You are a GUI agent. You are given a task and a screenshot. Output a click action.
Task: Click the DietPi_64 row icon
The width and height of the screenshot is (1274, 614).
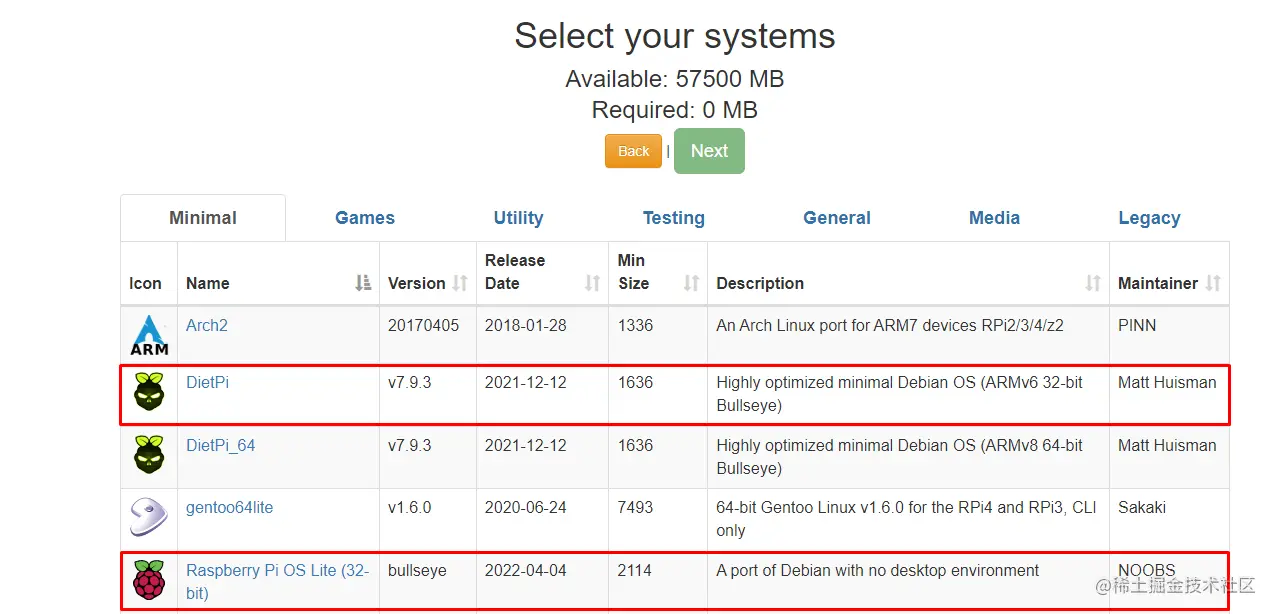pyautogui.click(x=149, y=456)
